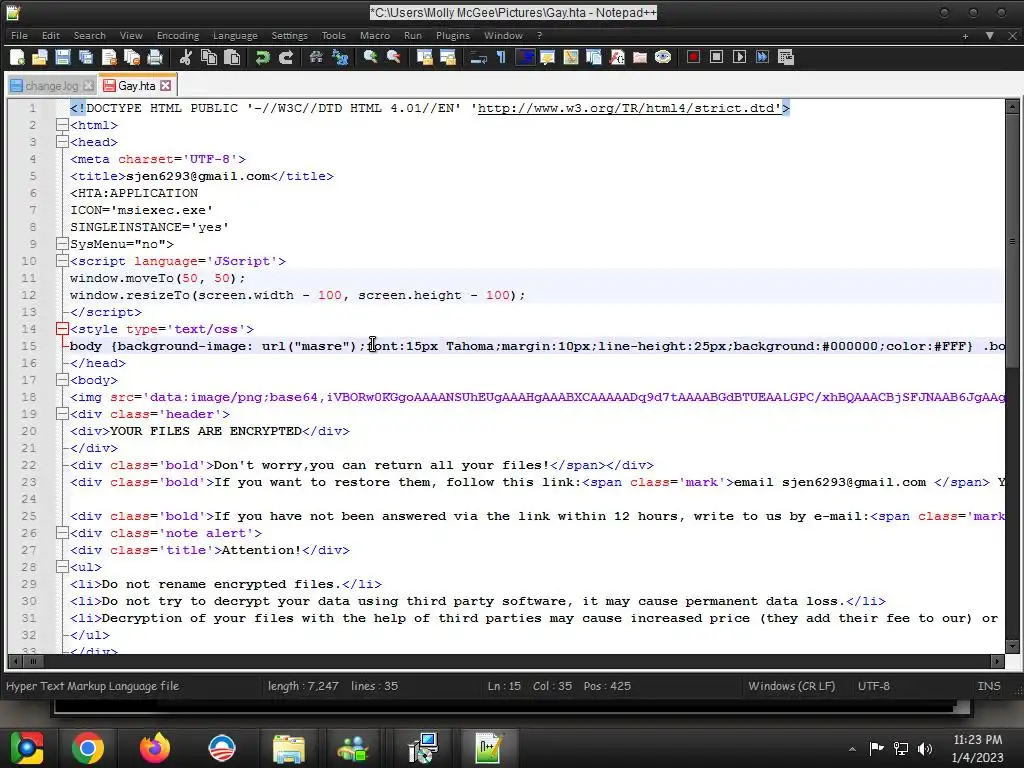The image size is (1024, 768).
Task: Open the File menu
Action: point(19,35)
